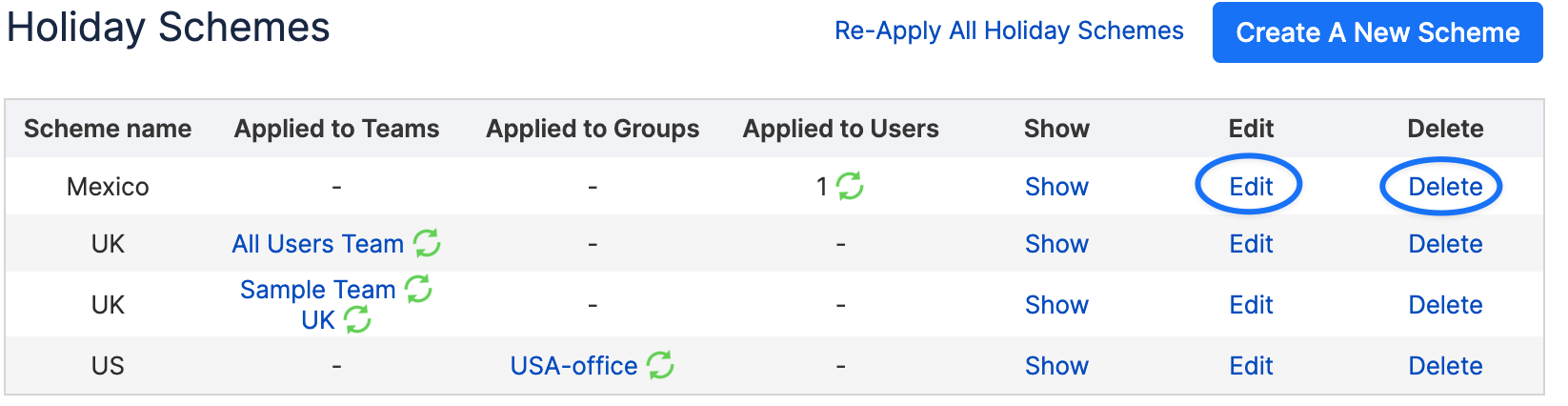1568x406 pixels.
Task: Open the USA-office group link
Action: 573,366
